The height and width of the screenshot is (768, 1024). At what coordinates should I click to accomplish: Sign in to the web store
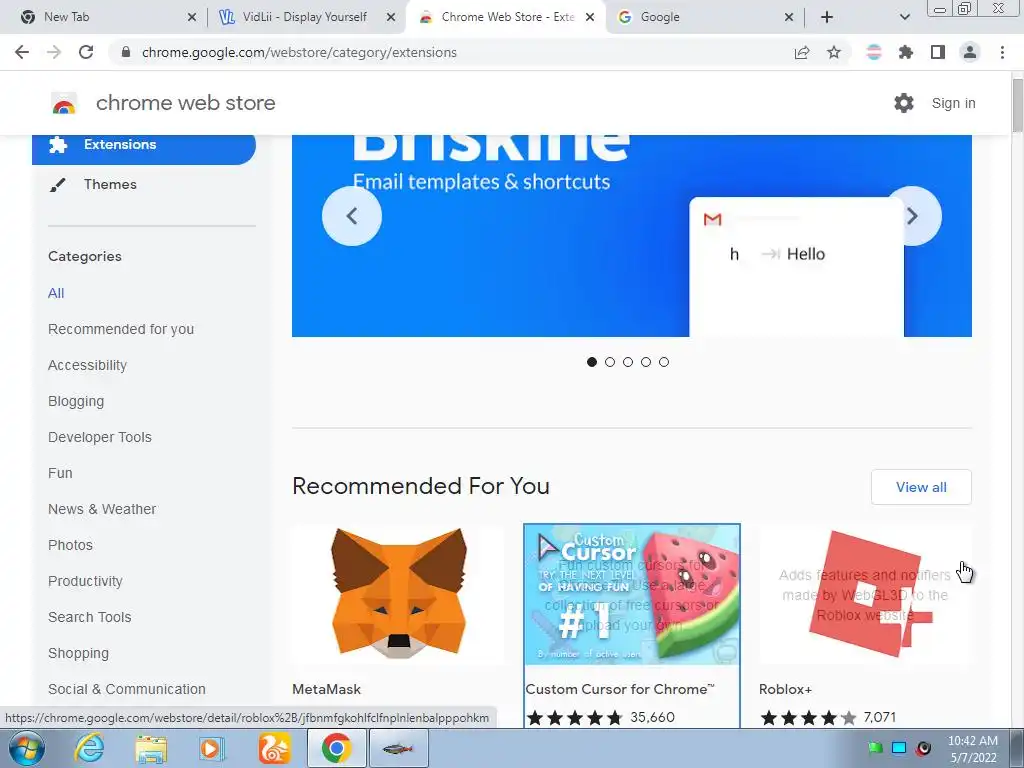[x=953, y=103]
